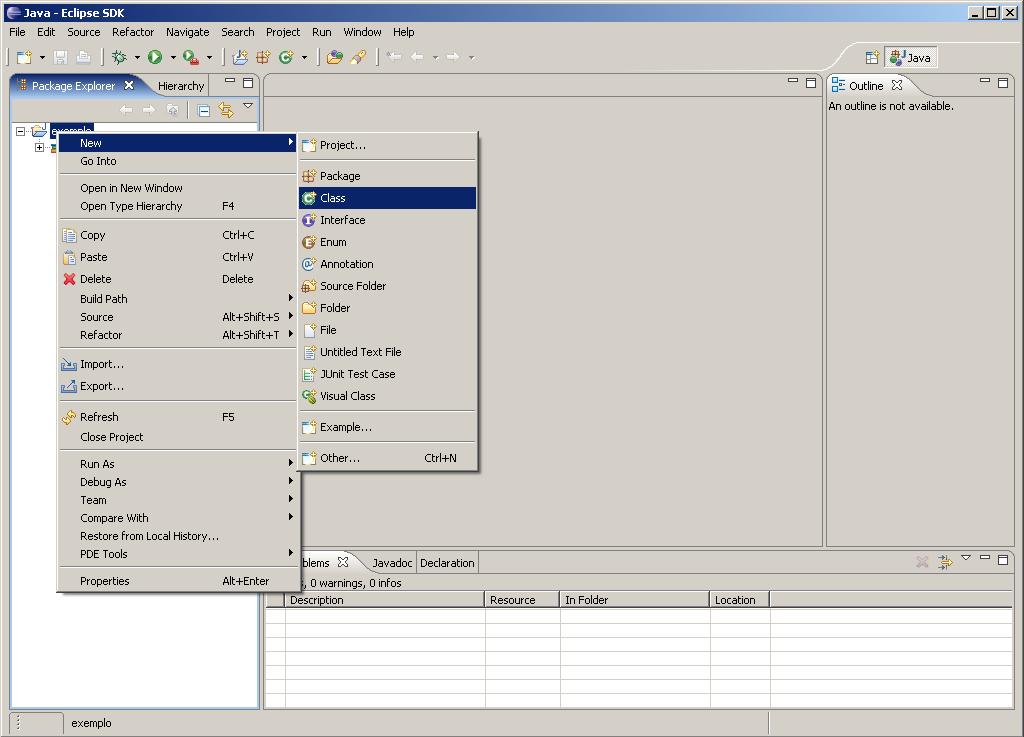Choose Package in the New submenu

coord(388,176)
